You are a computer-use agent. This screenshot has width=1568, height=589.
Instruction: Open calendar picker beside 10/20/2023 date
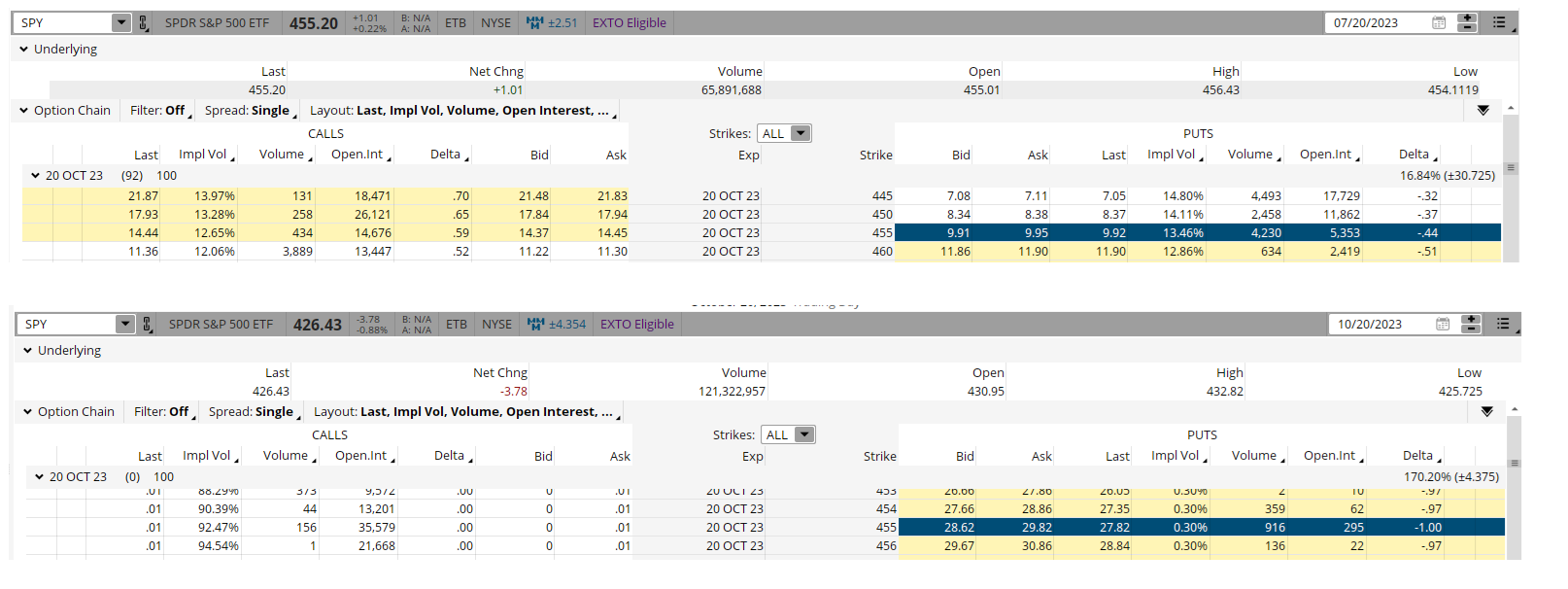(1443, 325)
